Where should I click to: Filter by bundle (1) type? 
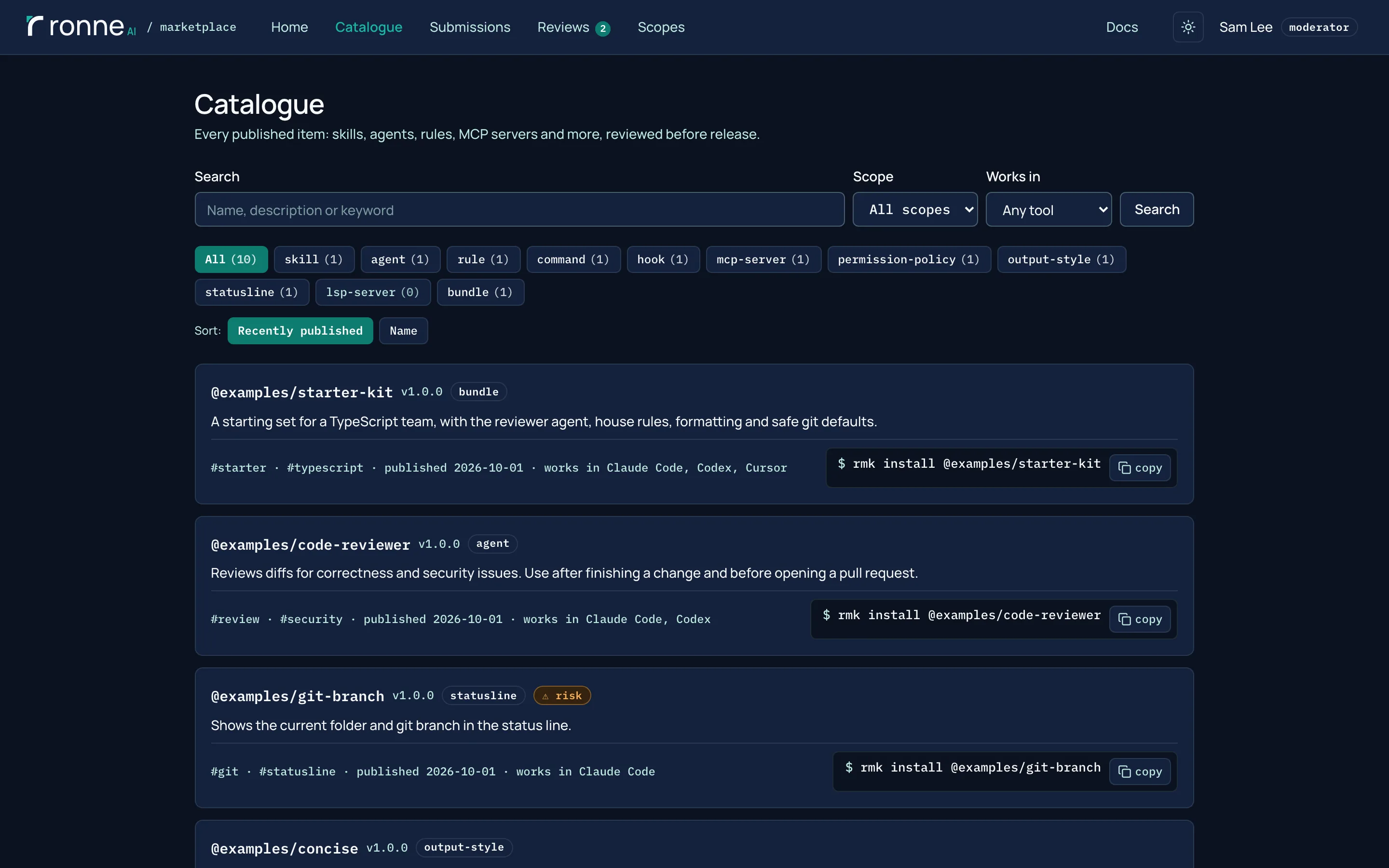(x=480, y=292)
